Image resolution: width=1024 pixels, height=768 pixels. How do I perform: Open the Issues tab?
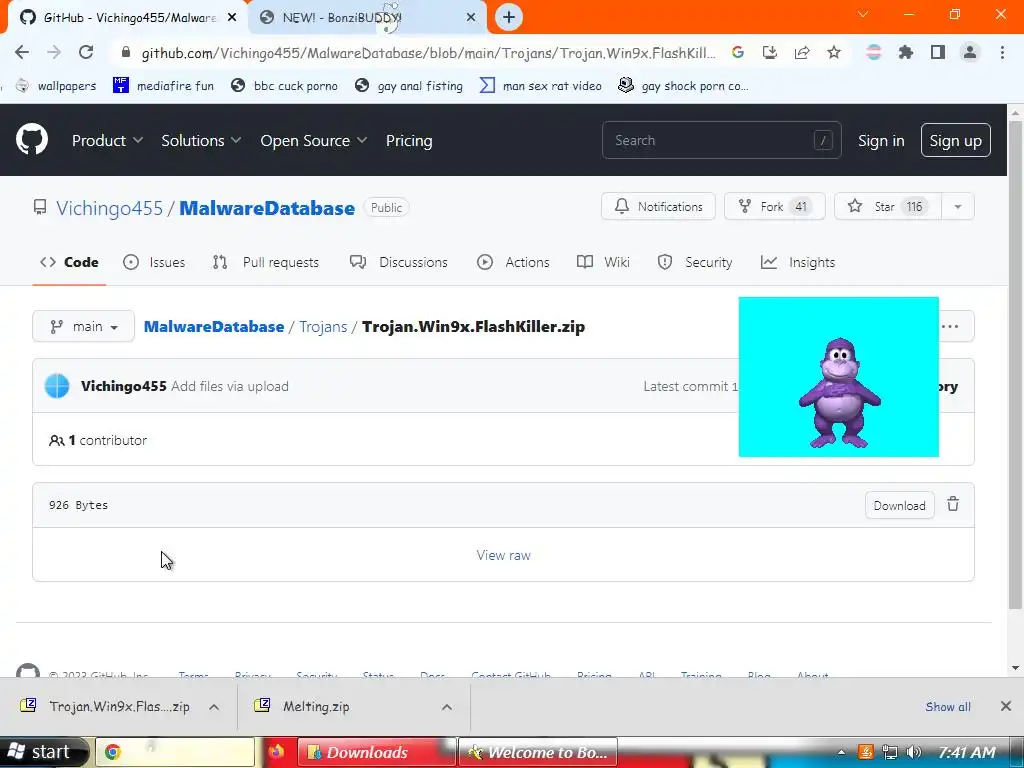point(154,262)
